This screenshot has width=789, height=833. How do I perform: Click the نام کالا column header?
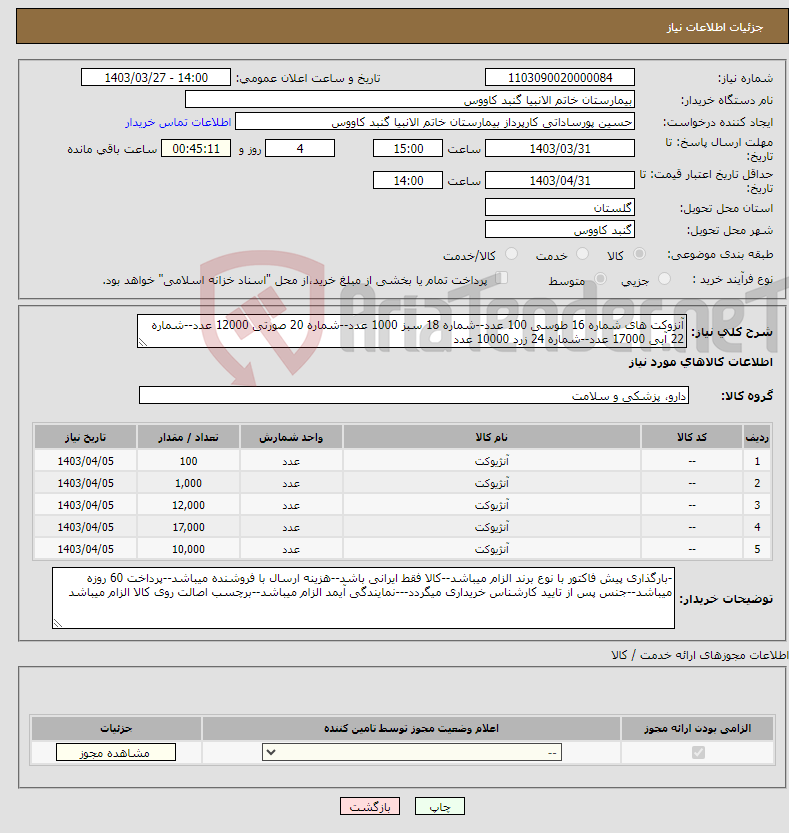tap(491, 437)
